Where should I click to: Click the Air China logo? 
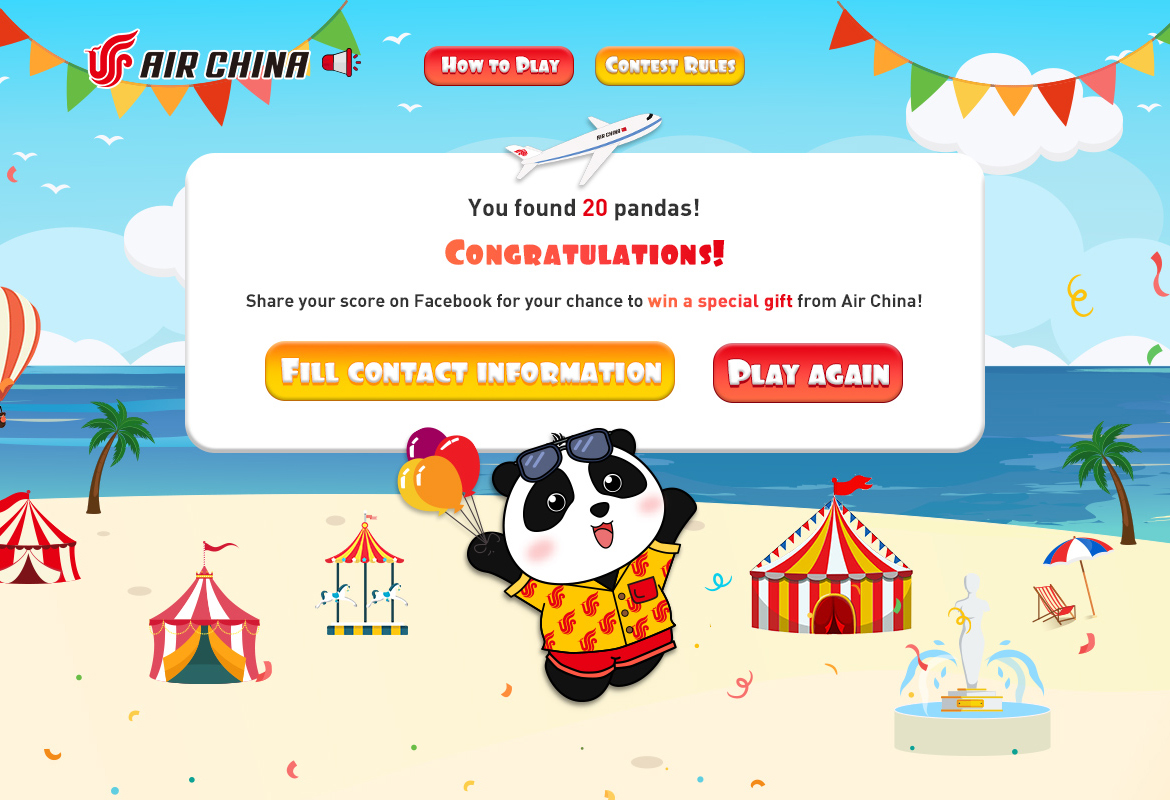[x=197, y=58]
